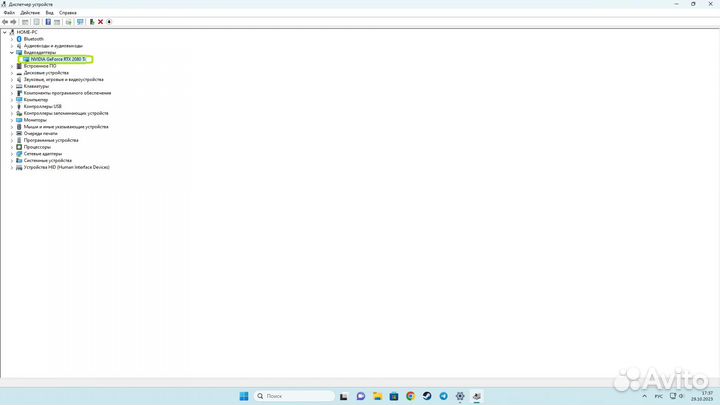Click the Back arrow in the toolbar
The image size is (720, 405).
point(5,21)
